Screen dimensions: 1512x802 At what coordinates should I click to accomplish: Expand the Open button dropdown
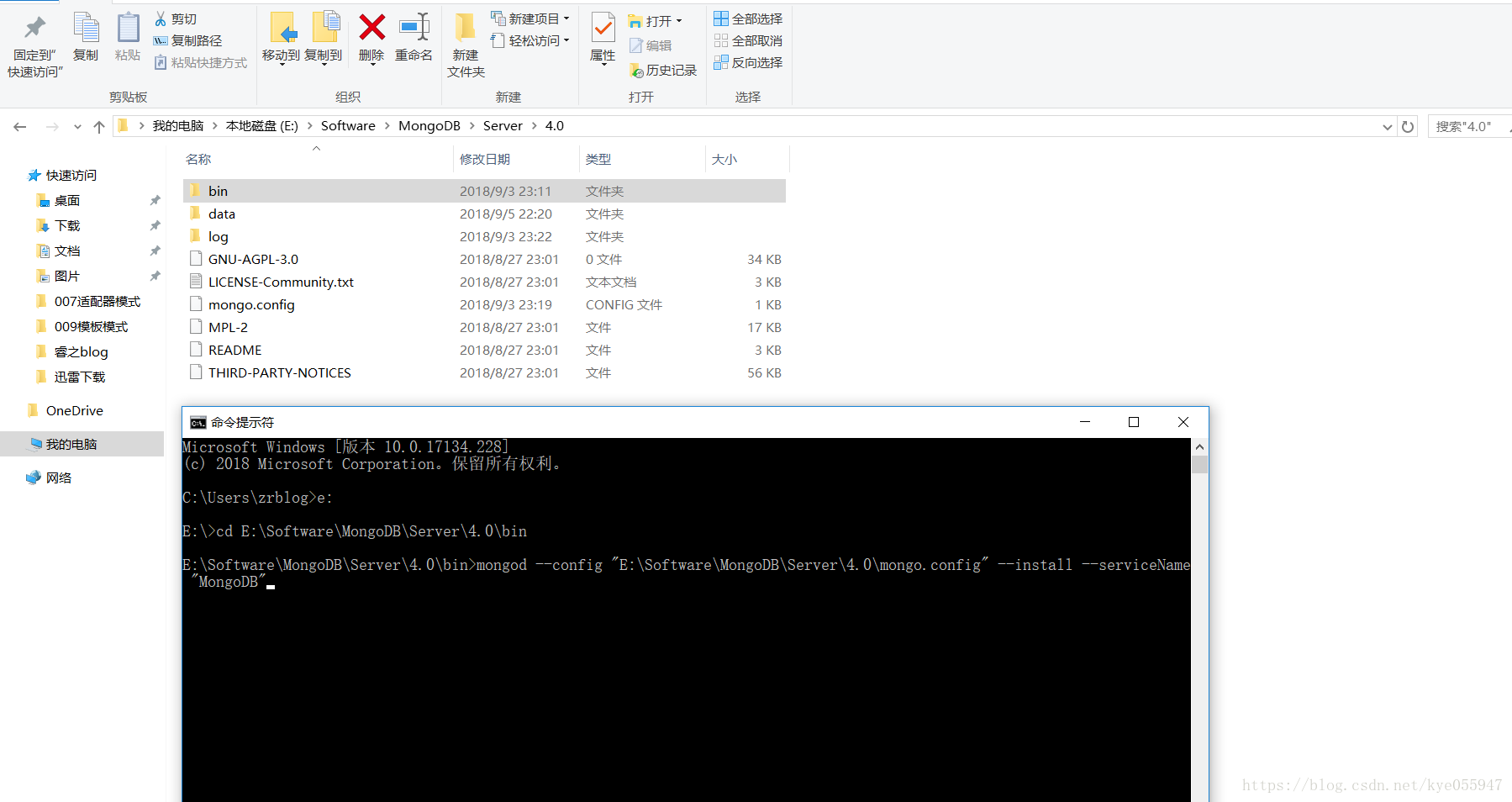pos(679,21)
